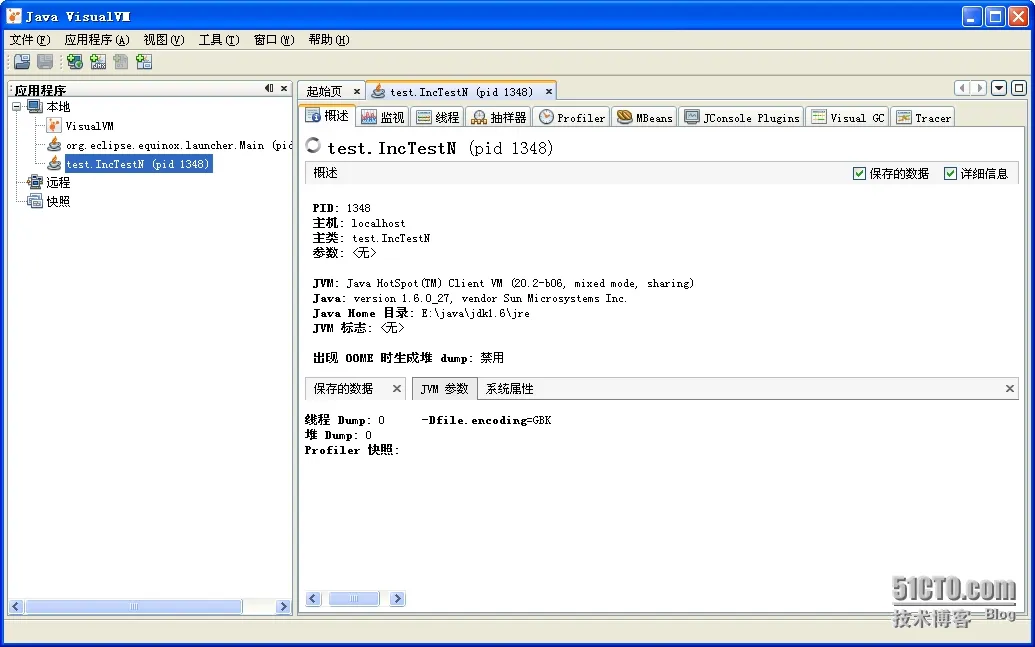
Task: Select test.IncTestN (pid 1348) tree entry
Action: coord(138,164)
